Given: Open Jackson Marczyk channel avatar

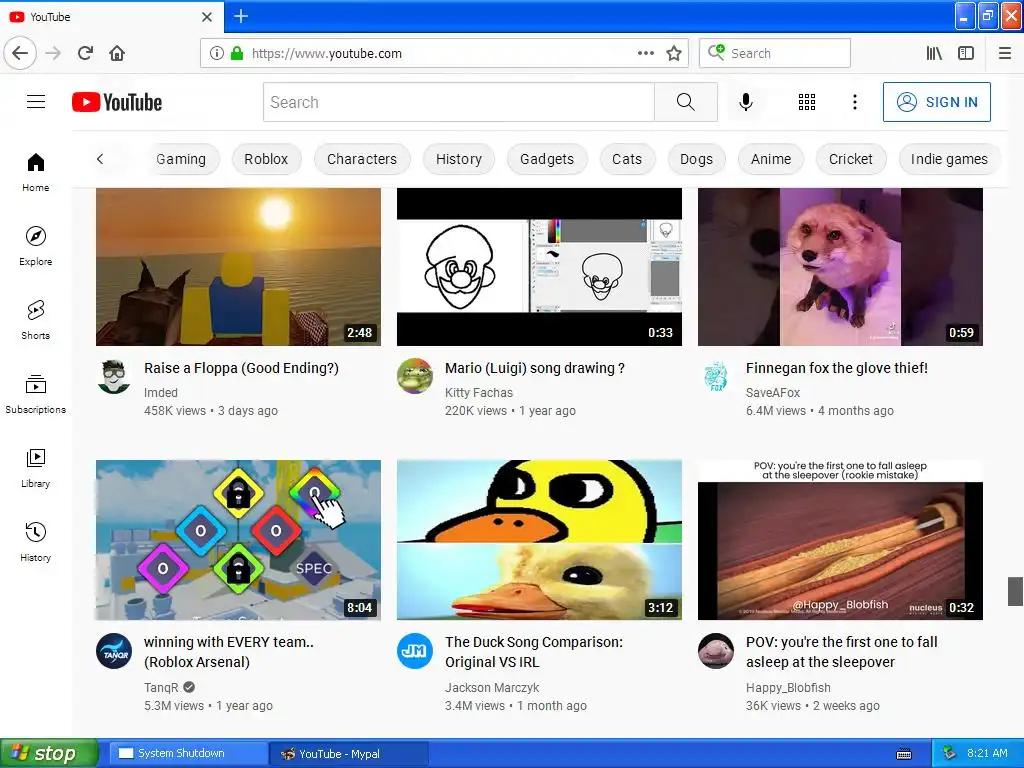Looking at the screenshot, I should click(x=415, y=651).
